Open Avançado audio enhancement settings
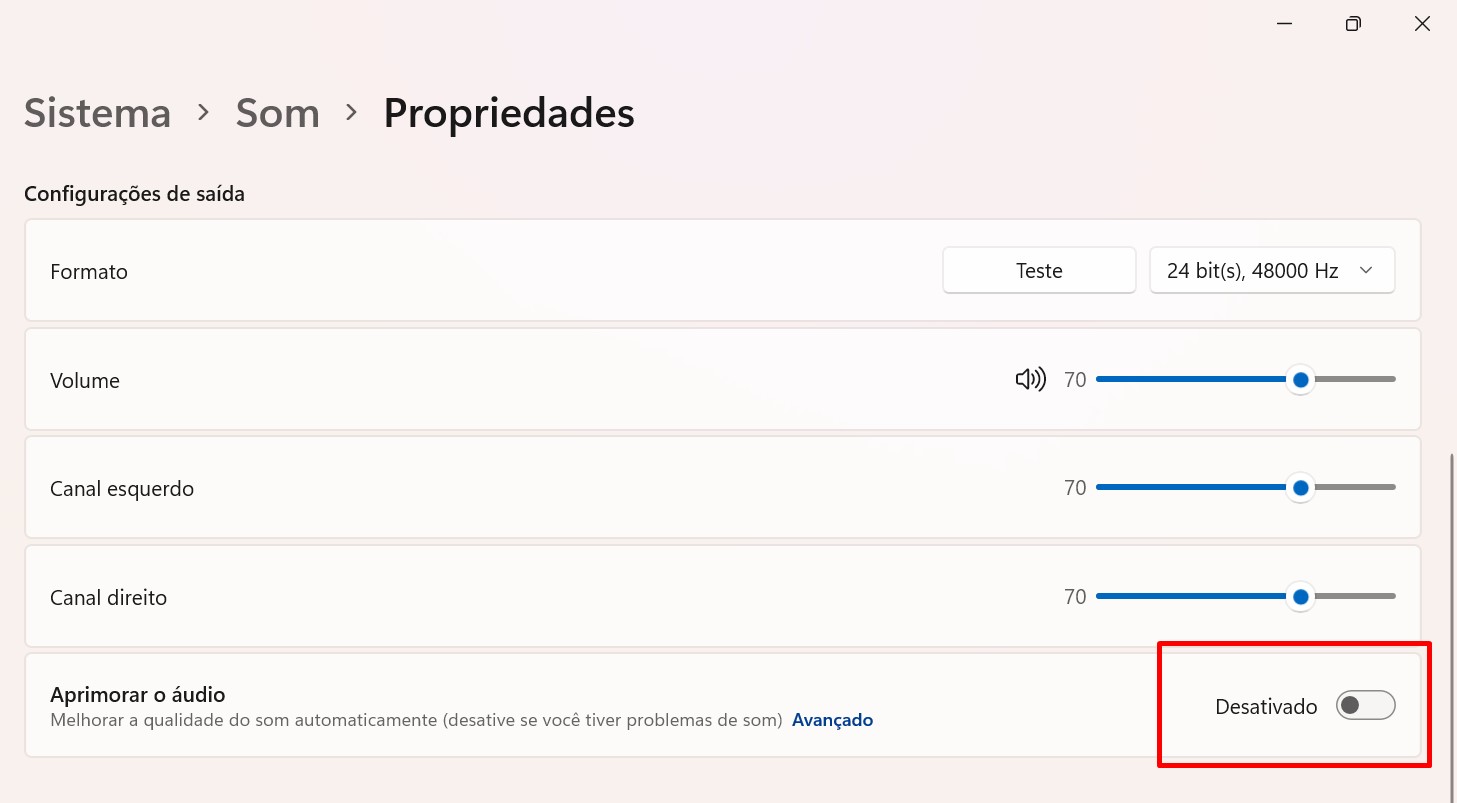This screenshot has width=1457, height=803. 832,719
